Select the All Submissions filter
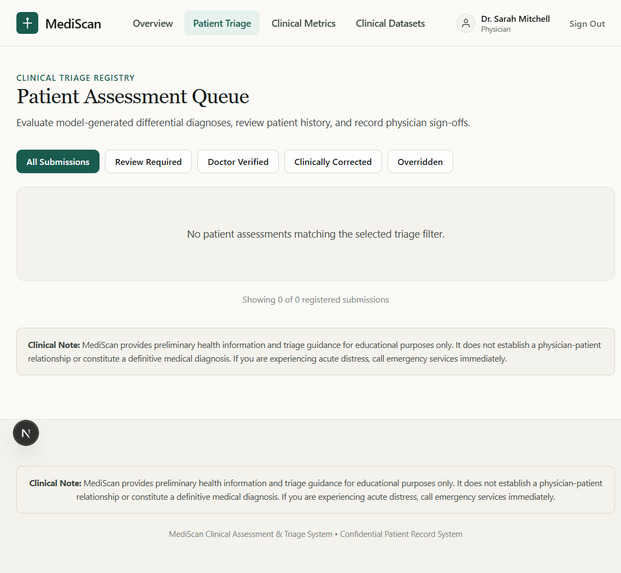This screenshot has height=573, width=621. point(58,162)
